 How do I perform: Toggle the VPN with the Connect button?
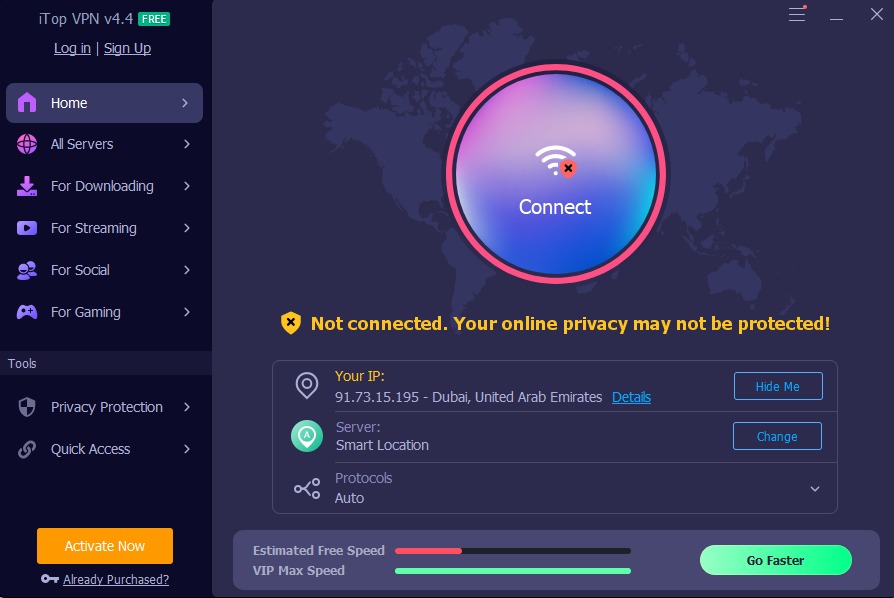coord(556,173)
